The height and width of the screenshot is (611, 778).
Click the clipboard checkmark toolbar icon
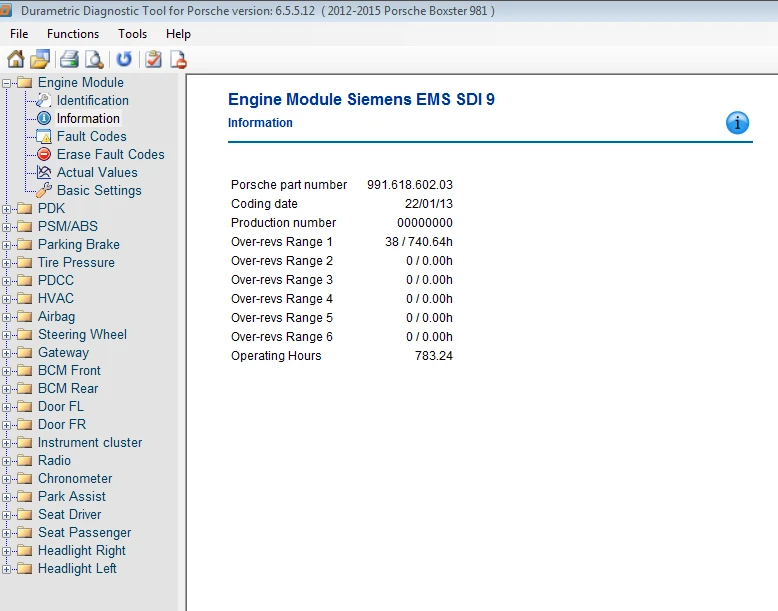[x=153, y=60]
